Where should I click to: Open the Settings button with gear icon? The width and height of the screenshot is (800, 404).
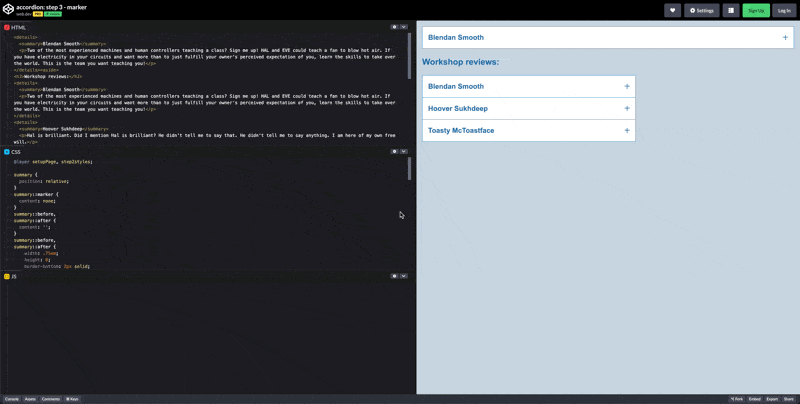click(x=702, y=11)
